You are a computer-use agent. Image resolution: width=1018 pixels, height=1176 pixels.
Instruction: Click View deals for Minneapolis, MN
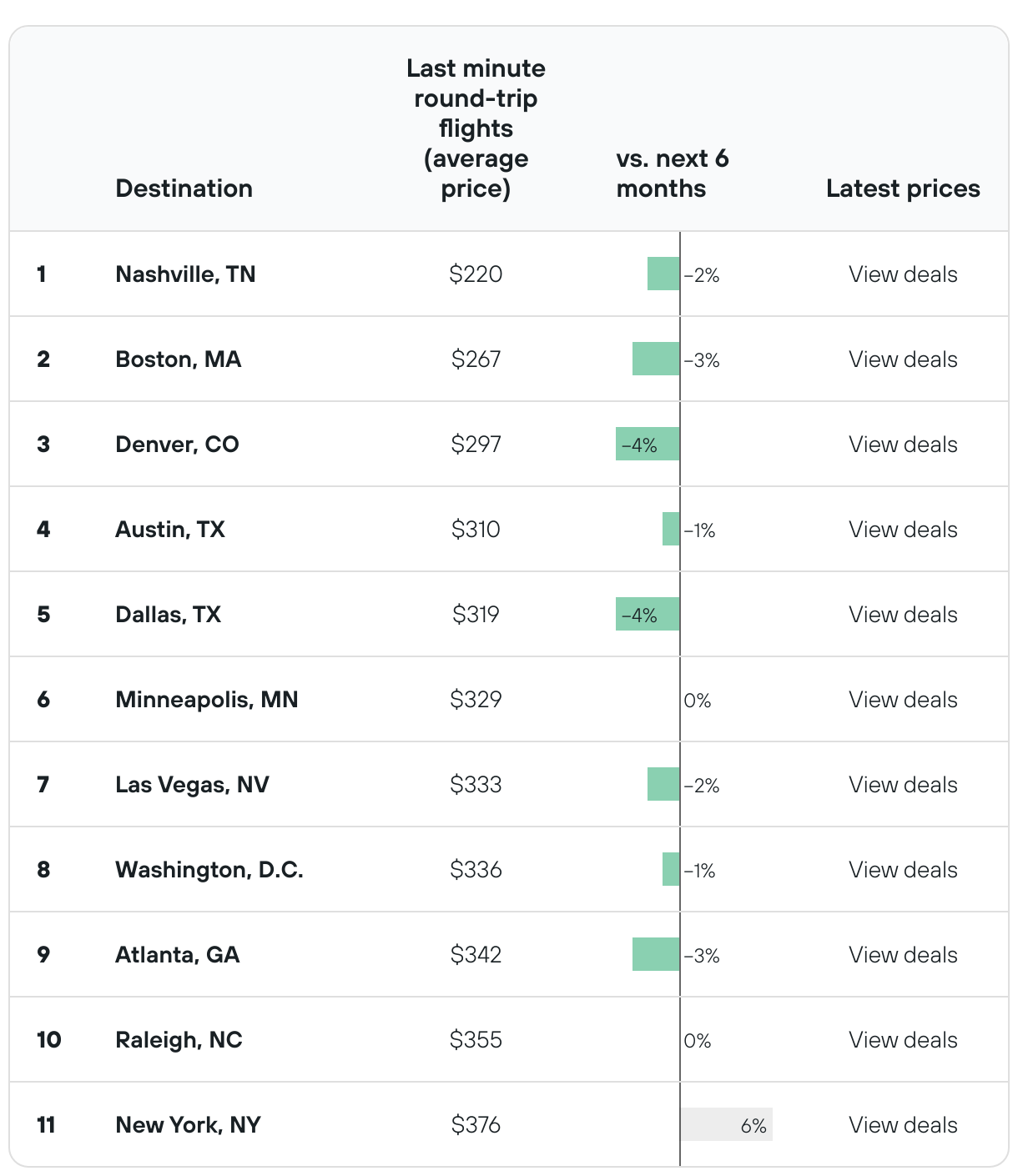(903, 700)
